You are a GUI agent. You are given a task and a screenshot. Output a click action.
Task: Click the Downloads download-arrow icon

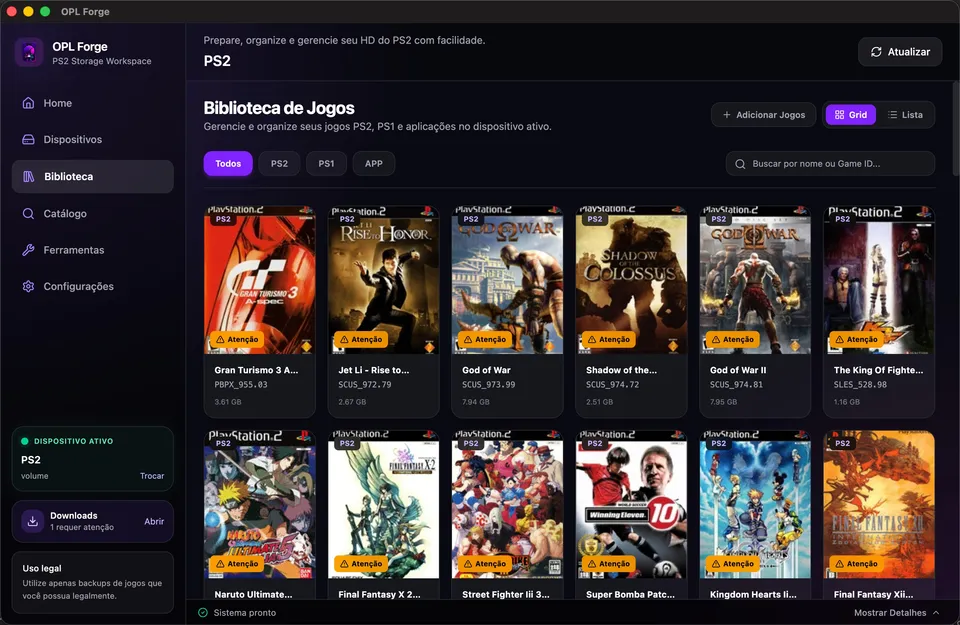coord(32,522)
